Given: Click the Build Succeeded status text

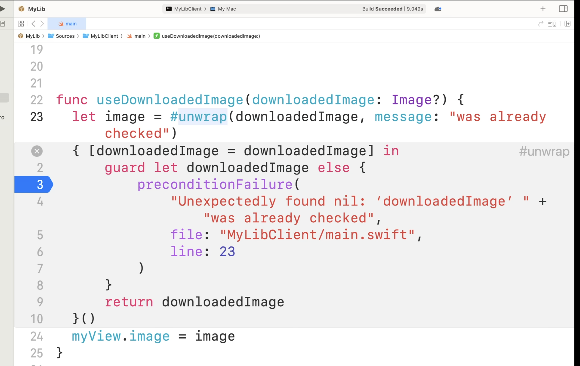Looking at the screenshot, I should [x=393, y=9].
